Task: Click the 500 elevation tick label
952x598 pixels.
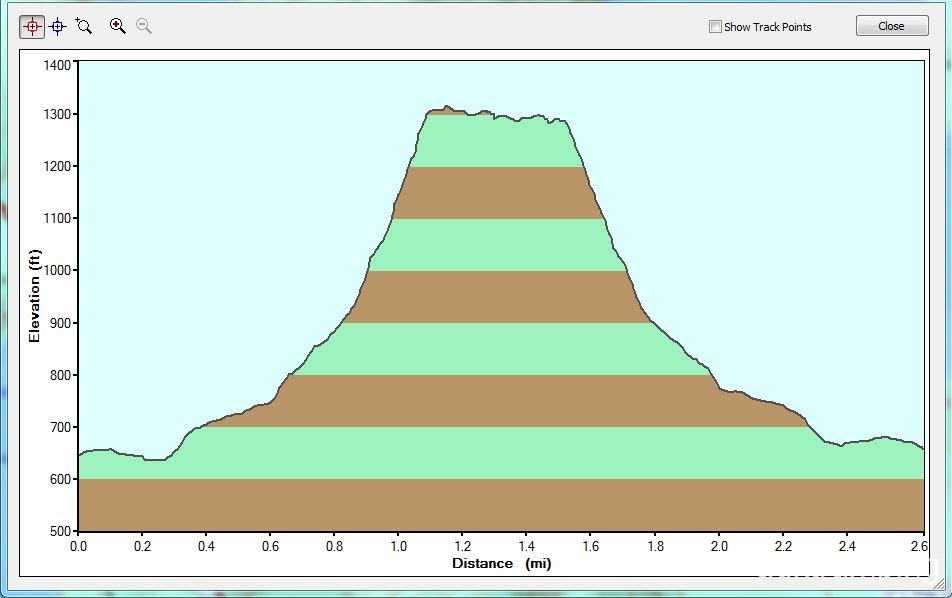Action: (x=59, y=532)
